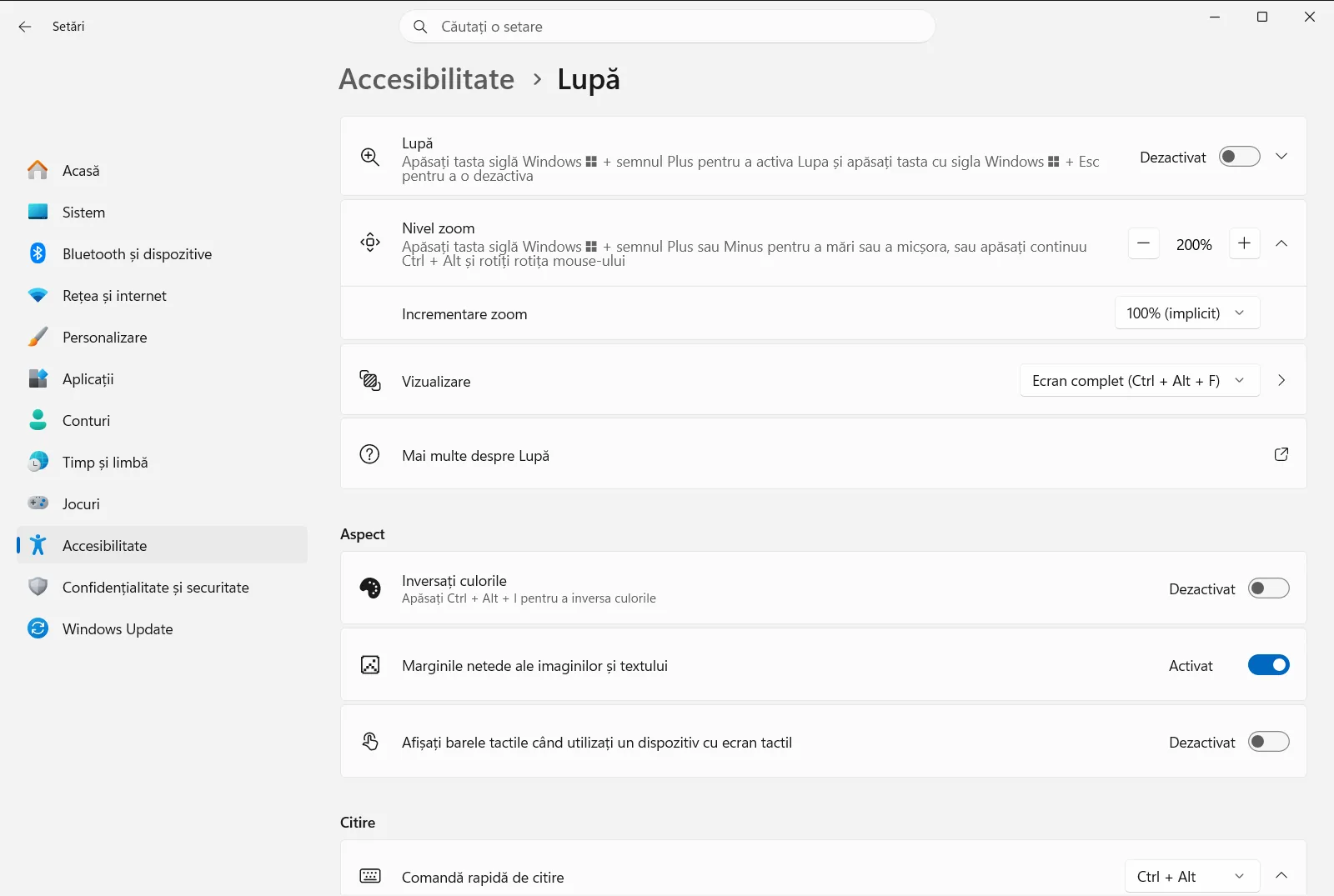The height and width of the screenshot is (896, 1334).
Task: Click the Aplicații apps icon
Action: click(x=38, y=378)
